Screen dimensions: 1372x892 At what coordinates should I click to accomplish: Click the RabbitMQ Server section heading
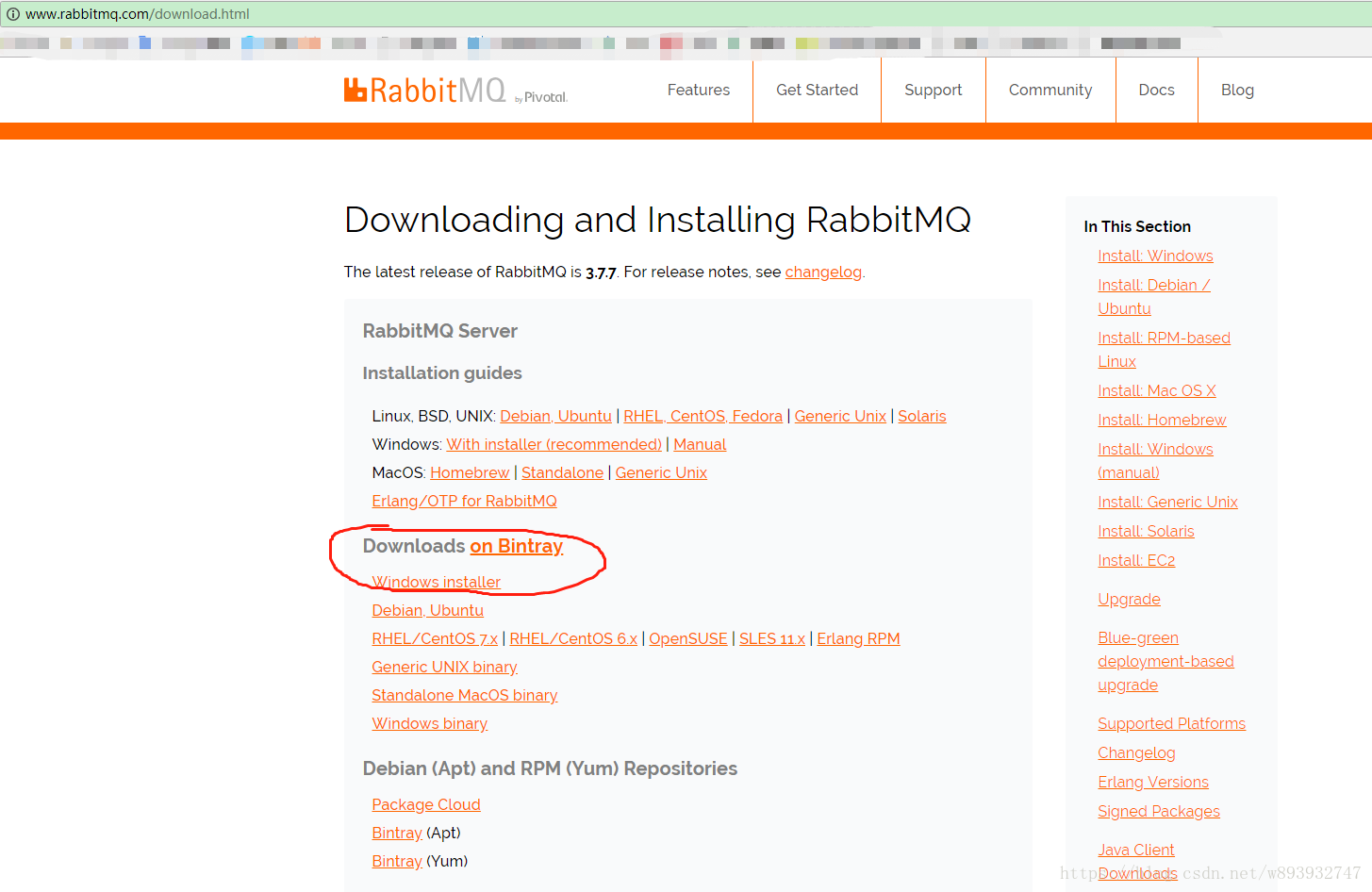coord(440,331)
